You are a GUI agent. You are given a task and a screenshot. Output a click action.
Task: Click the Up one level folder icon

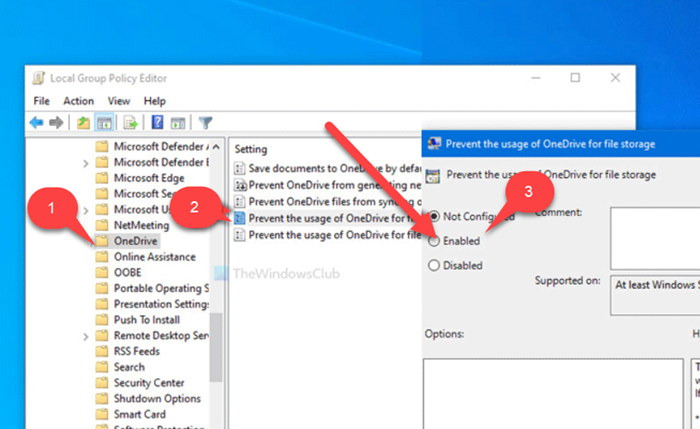click(x=83, y=122)
